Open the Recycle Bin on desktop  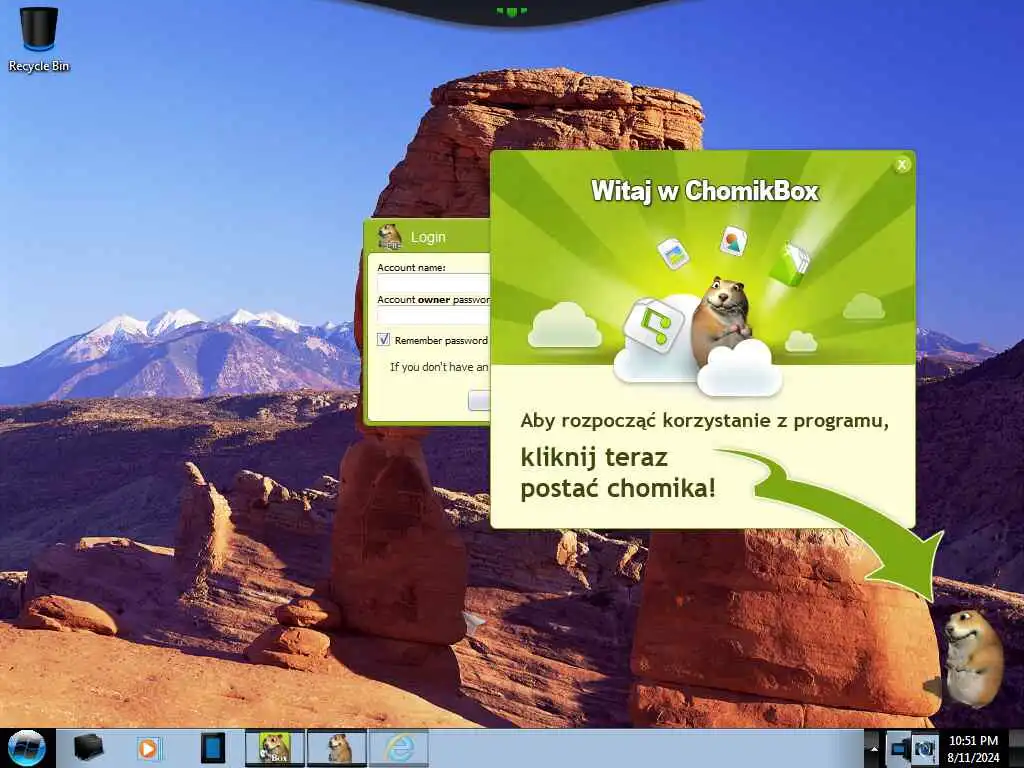pos(39,39)
